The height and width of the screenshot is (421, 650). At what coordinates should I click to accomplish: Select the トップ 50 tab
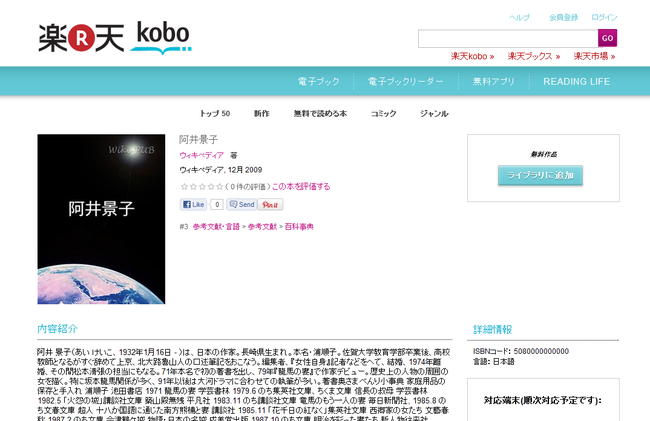click(x=215, y=114)
